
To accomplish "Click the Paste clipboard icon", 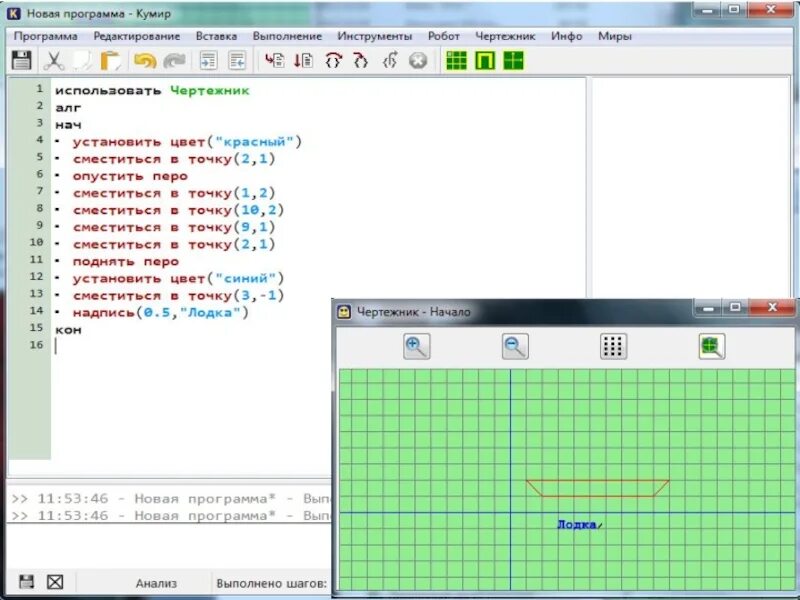I will [x=110, y=61].
